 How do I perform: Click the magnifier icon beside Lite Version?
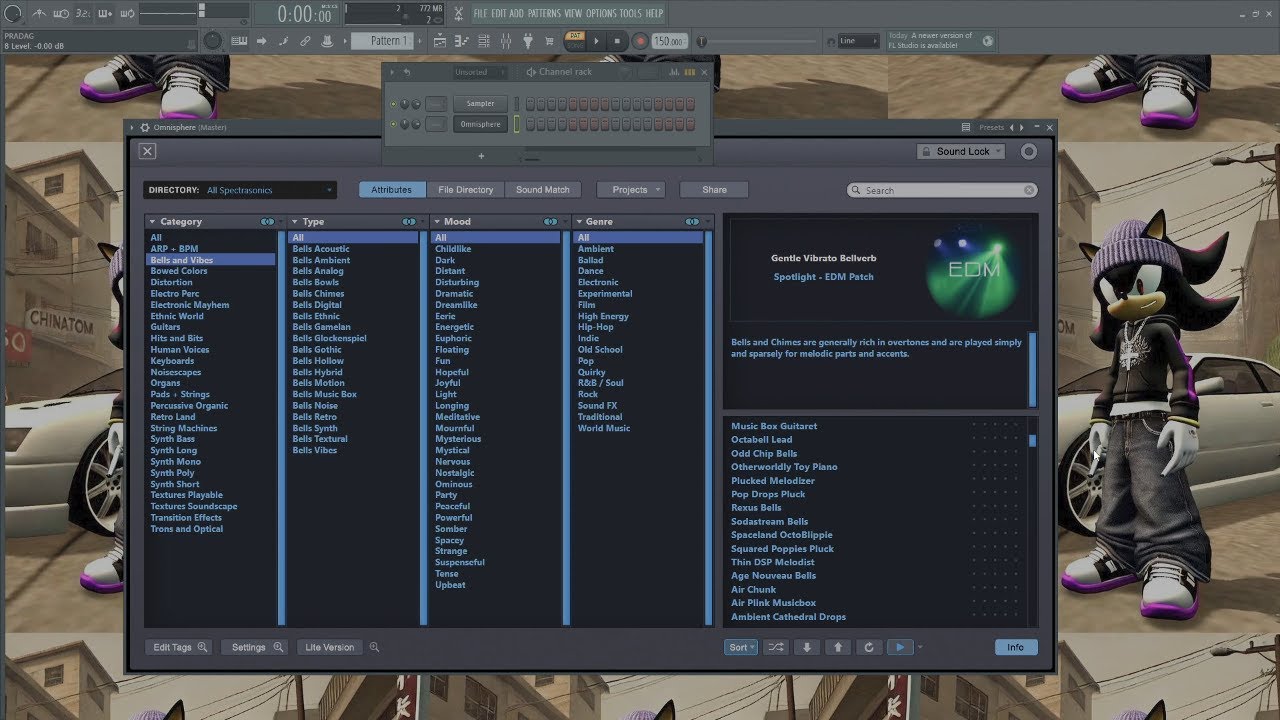375,647
